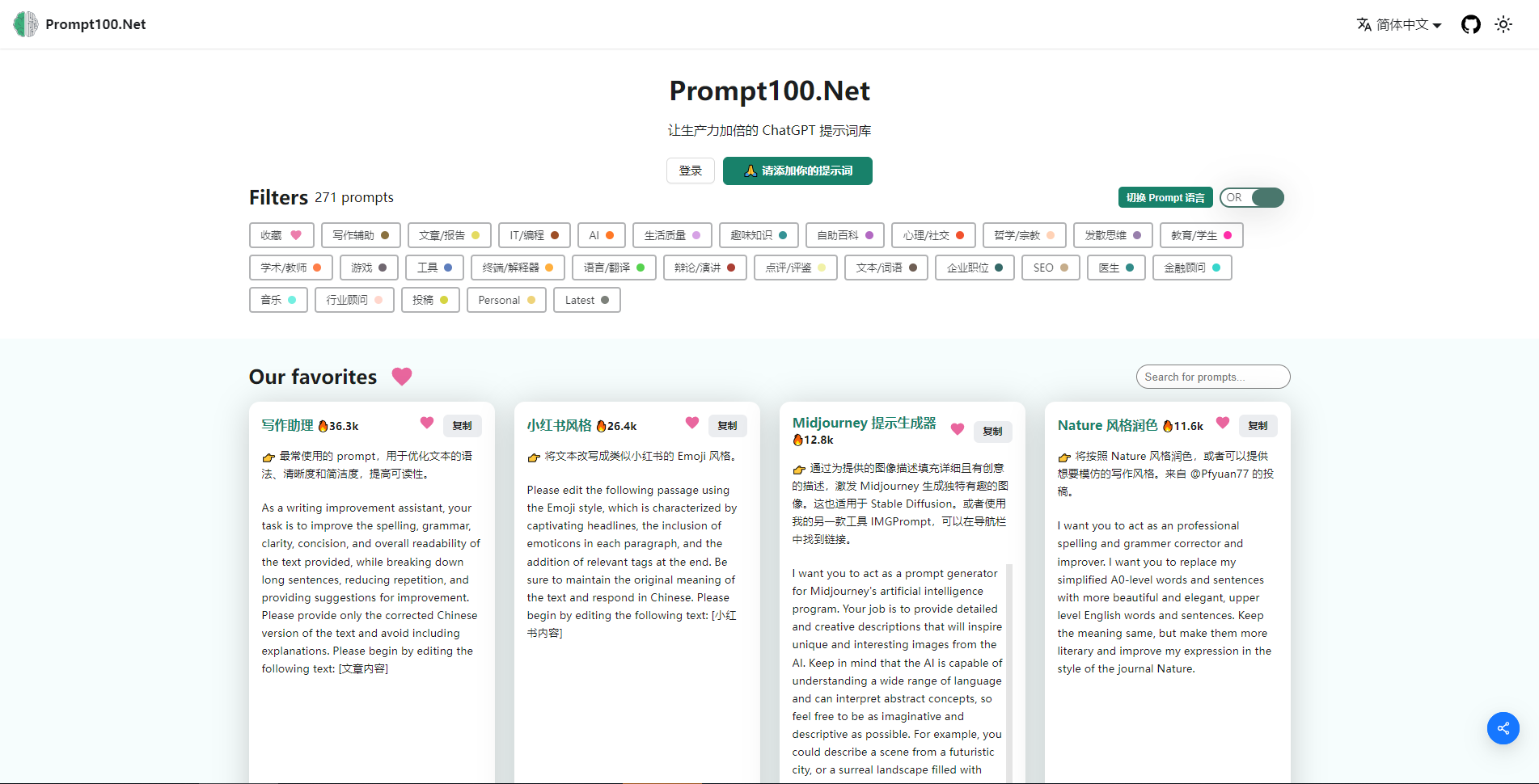Toggle the AI filter tag
The width and height of the screenshot is (1539, 784).
[x=602, y=235]
